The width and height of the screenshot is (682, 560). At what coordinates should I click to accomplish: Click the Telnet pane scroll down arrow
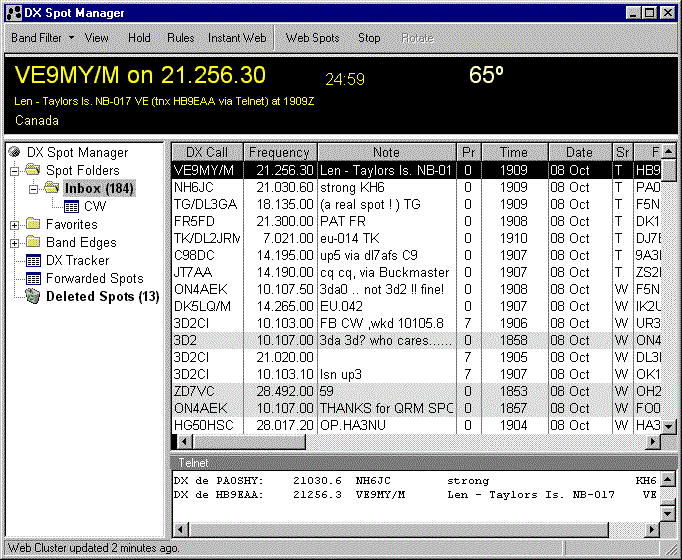668,513
